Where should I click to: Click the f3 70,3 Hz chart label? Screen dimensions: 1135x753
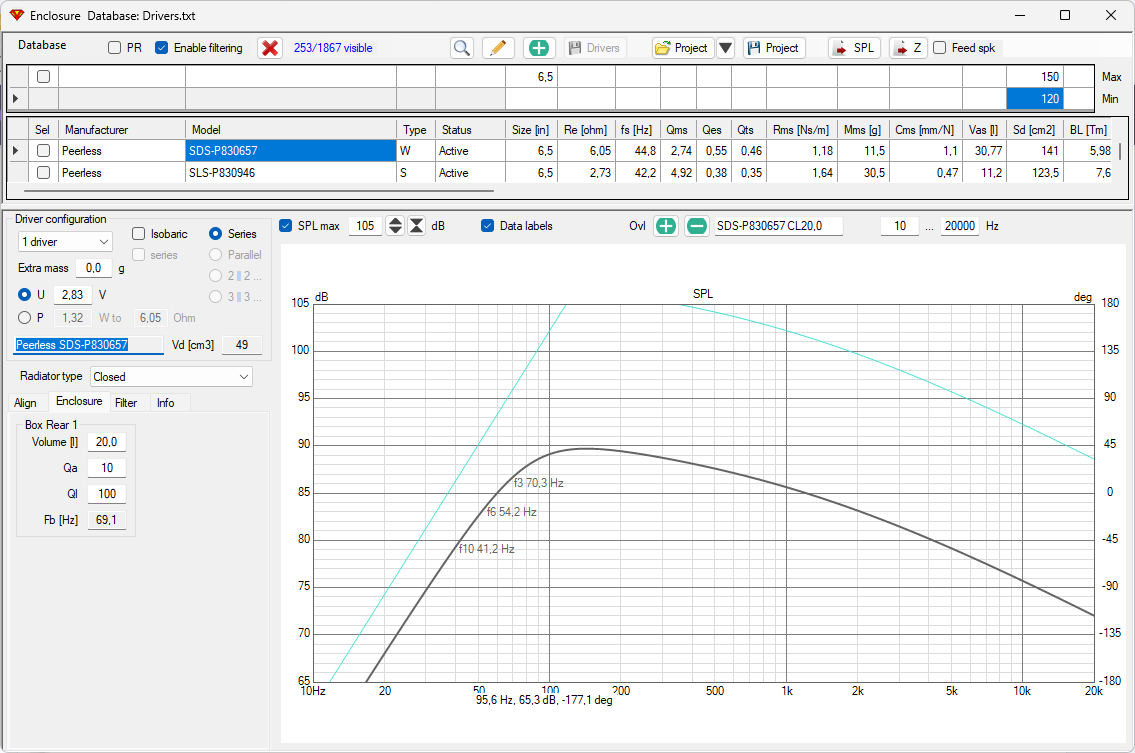point(539,483)
